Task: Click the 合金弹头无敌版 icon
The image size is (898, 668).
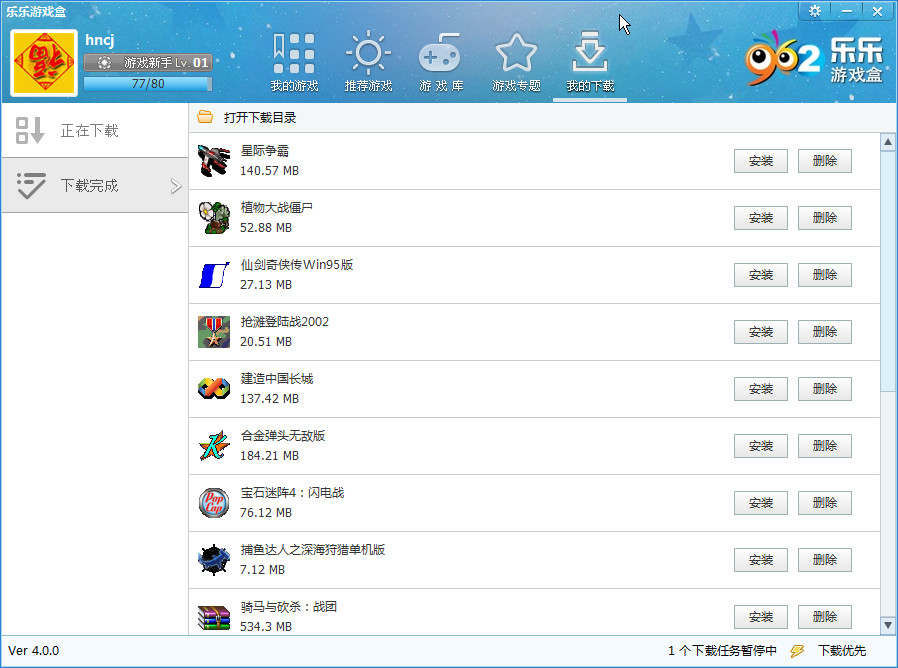Action: coord(214,446)
